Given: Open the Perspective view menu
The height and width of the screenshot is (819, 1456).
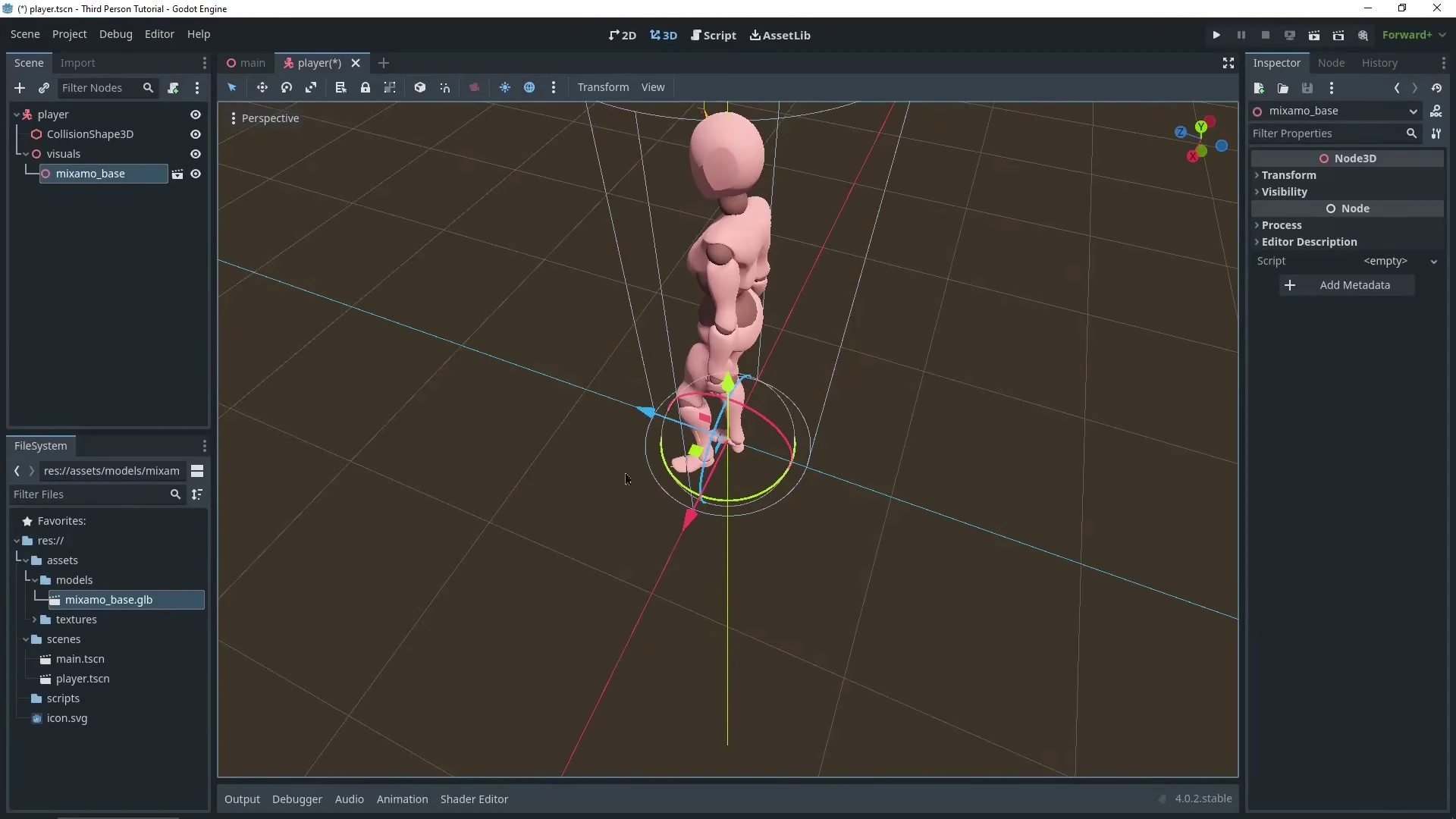Looking at the screenshot, I should [x=265, y=118].
